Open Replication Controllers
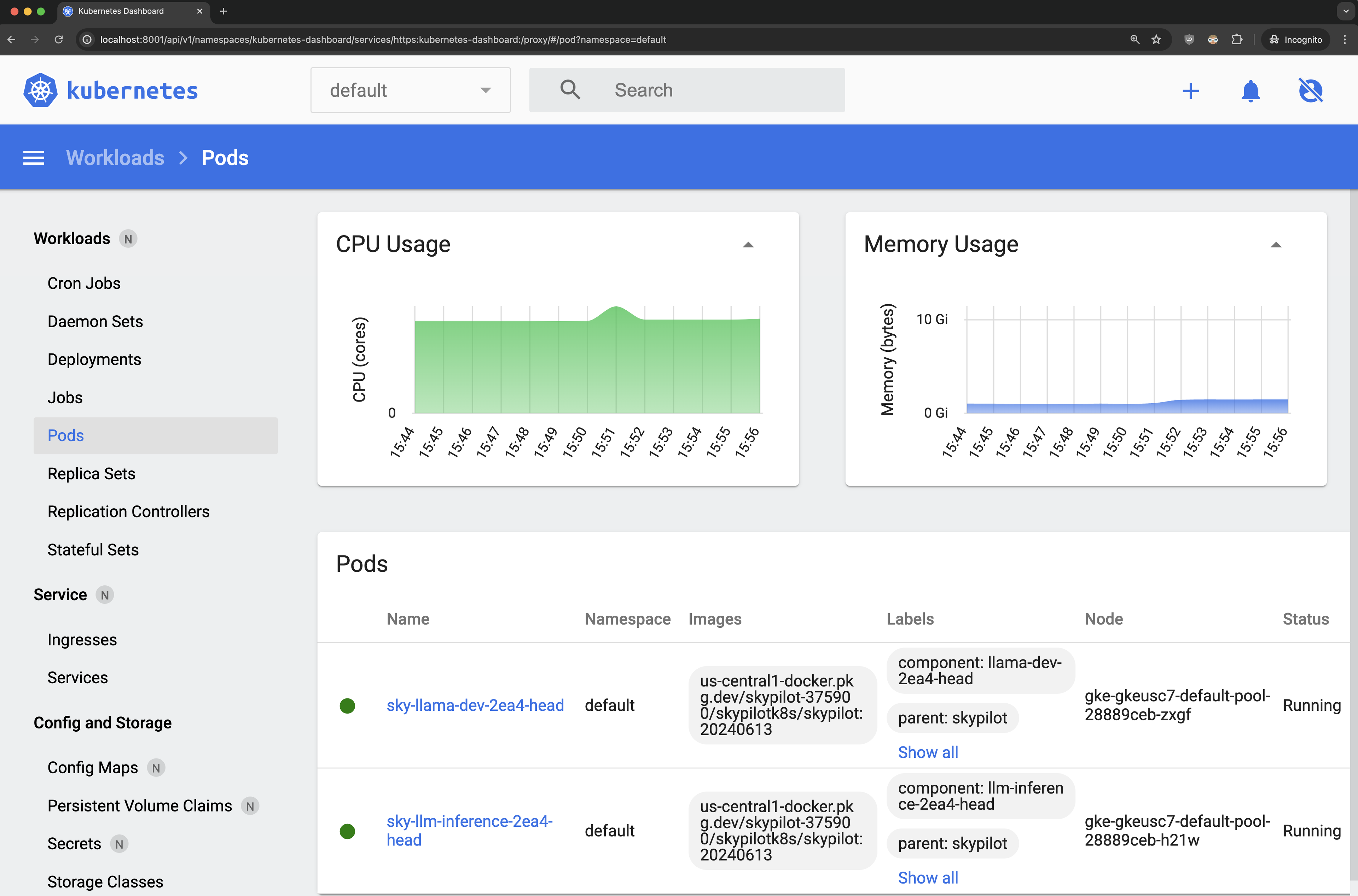The height and width of the screenshot is (896, 1358). click(x=129, y=511)
